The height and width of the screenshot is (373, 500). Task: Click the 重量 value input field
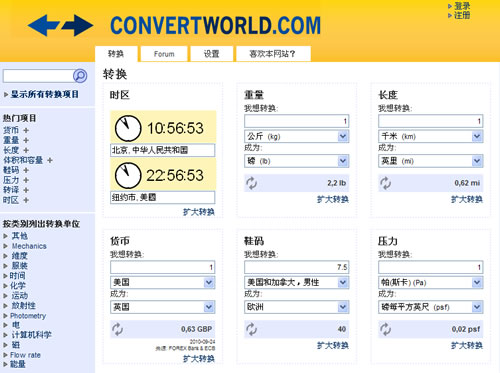point(297,121)
